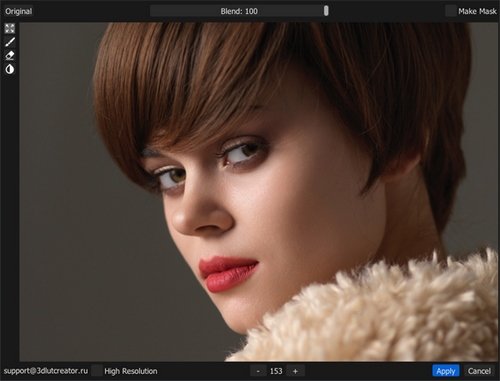Click the red lips in the preview
This screenshot has width=500, height=381.
[227, 273]
